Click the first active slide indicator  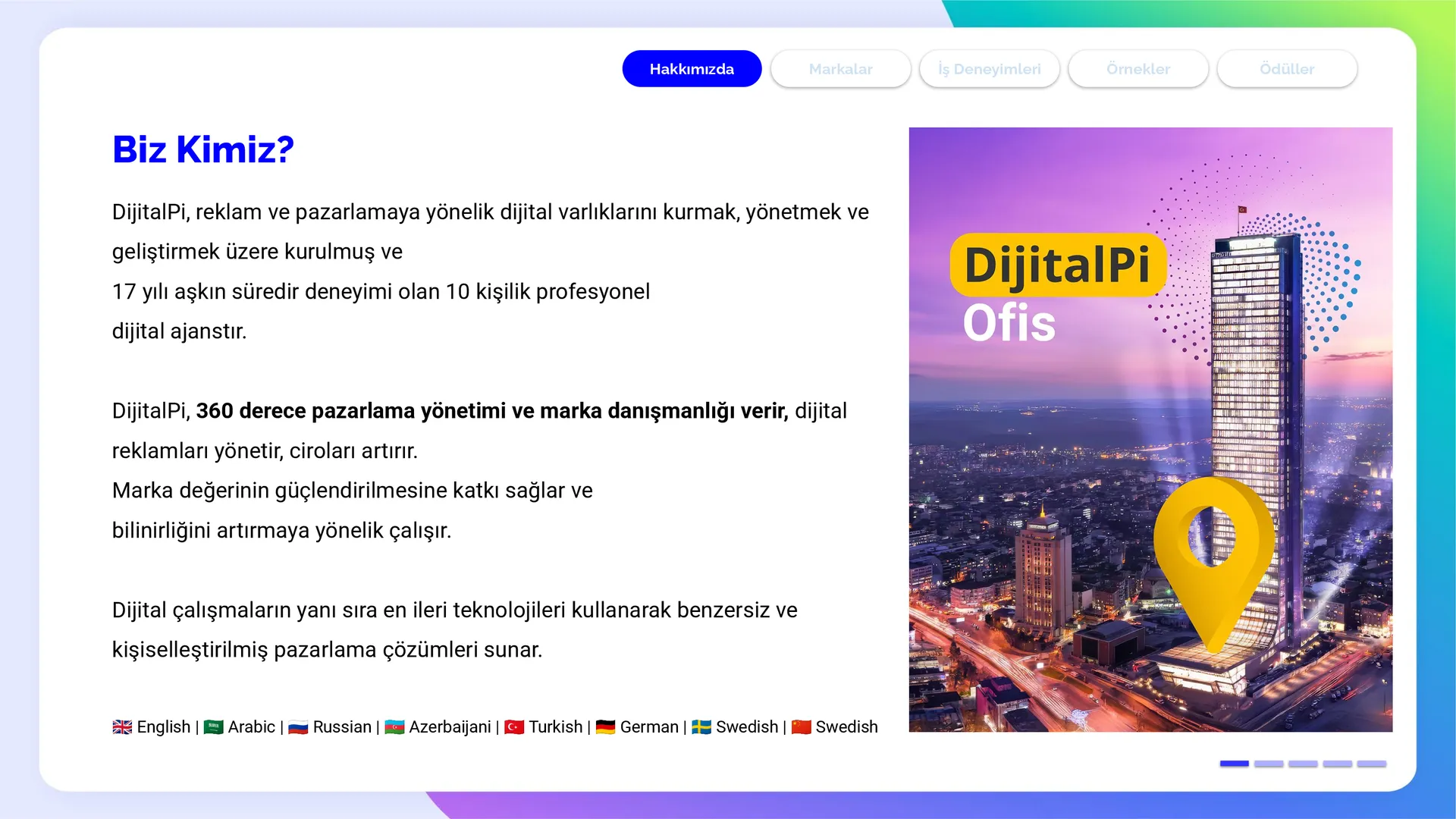[1234, 764]
